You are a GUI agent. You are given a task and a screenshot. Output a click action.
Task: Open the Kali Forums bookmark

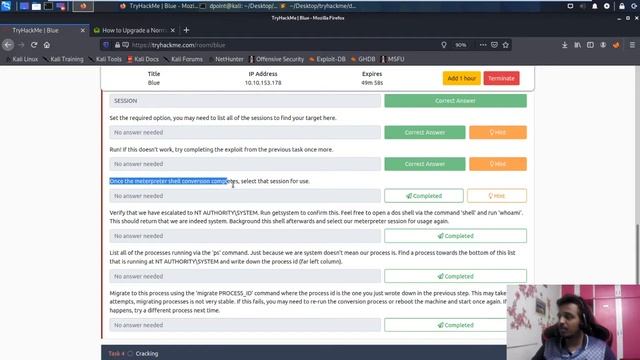183,59
